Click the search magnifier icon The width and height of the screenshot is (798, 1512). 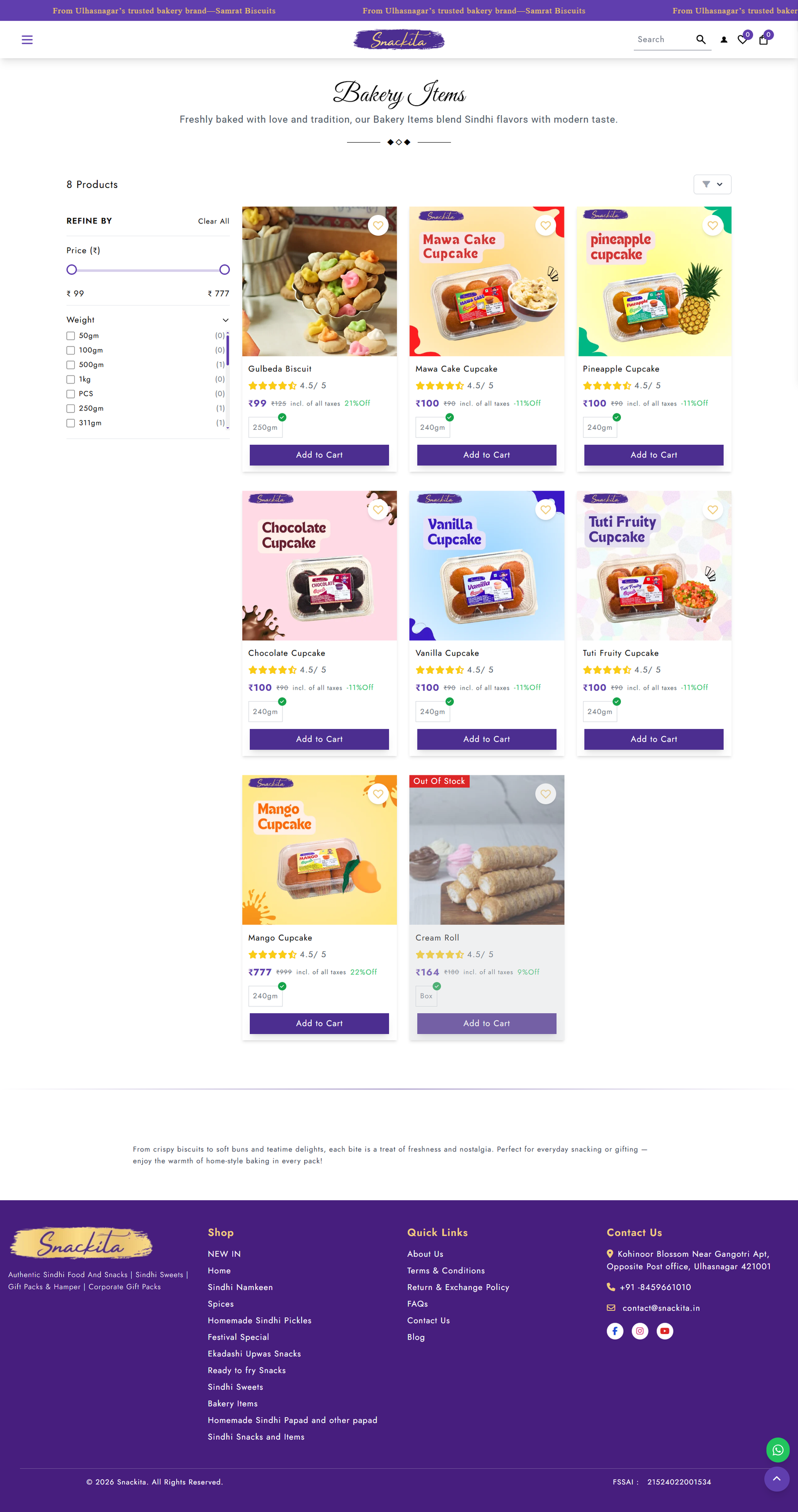[701, 39]
